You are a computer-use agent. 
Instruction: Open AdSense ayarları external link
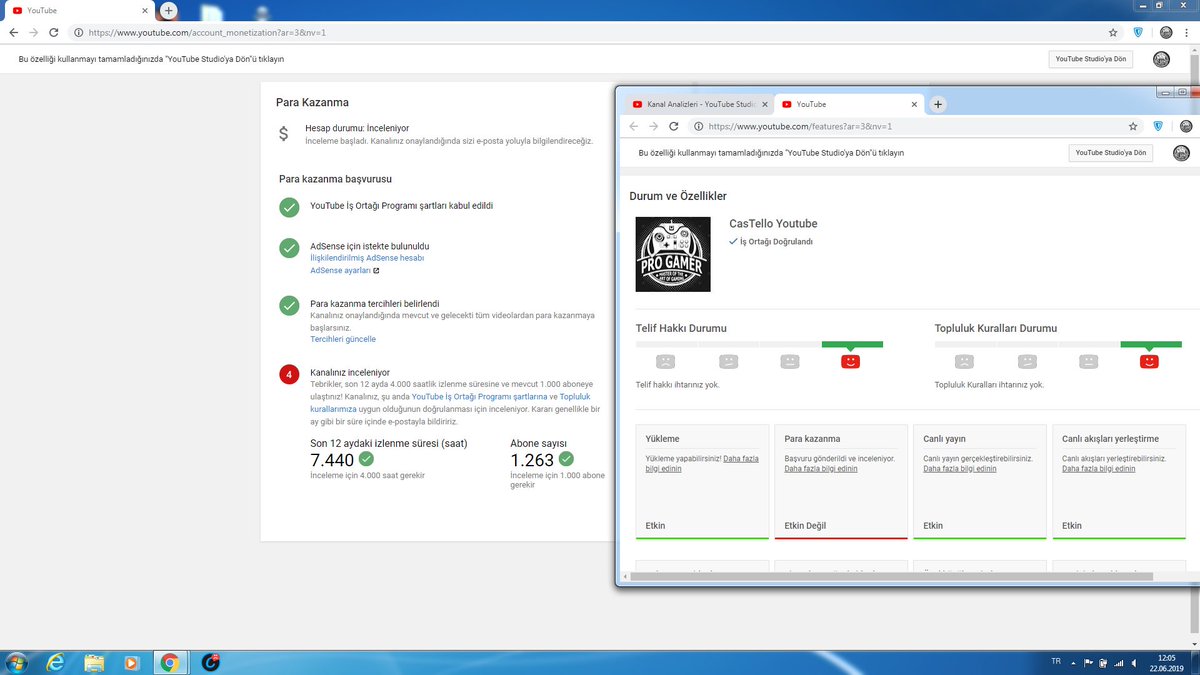[x=344, y=270]
